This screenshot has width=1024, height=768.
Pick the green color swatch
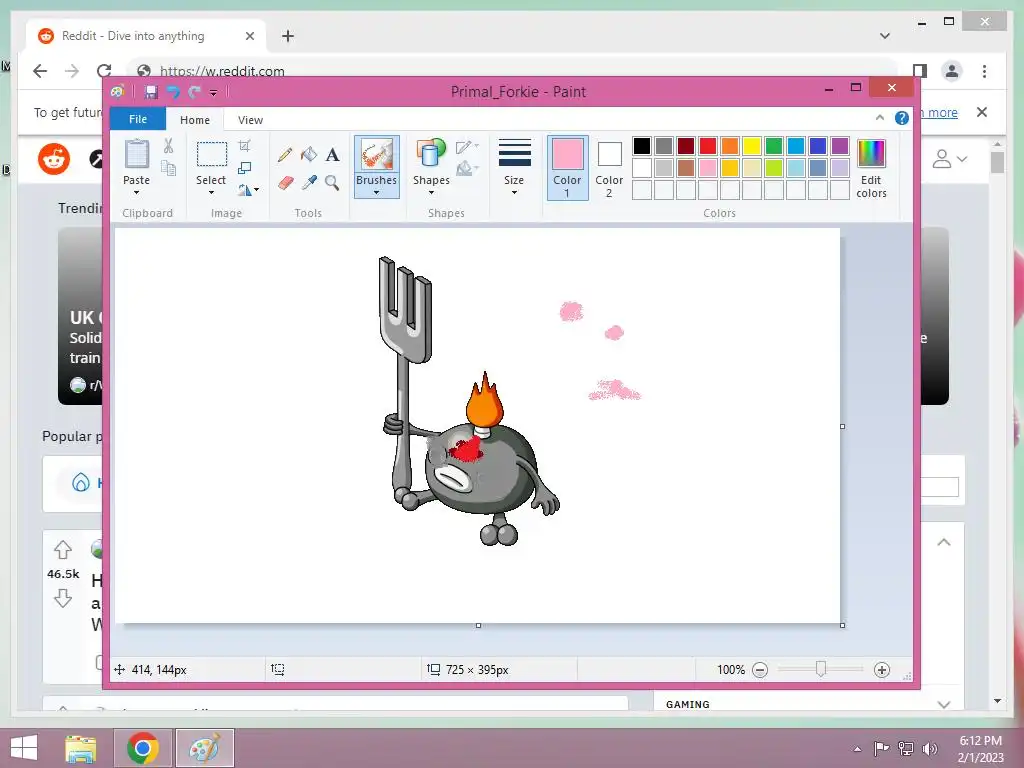coord(774,146)
